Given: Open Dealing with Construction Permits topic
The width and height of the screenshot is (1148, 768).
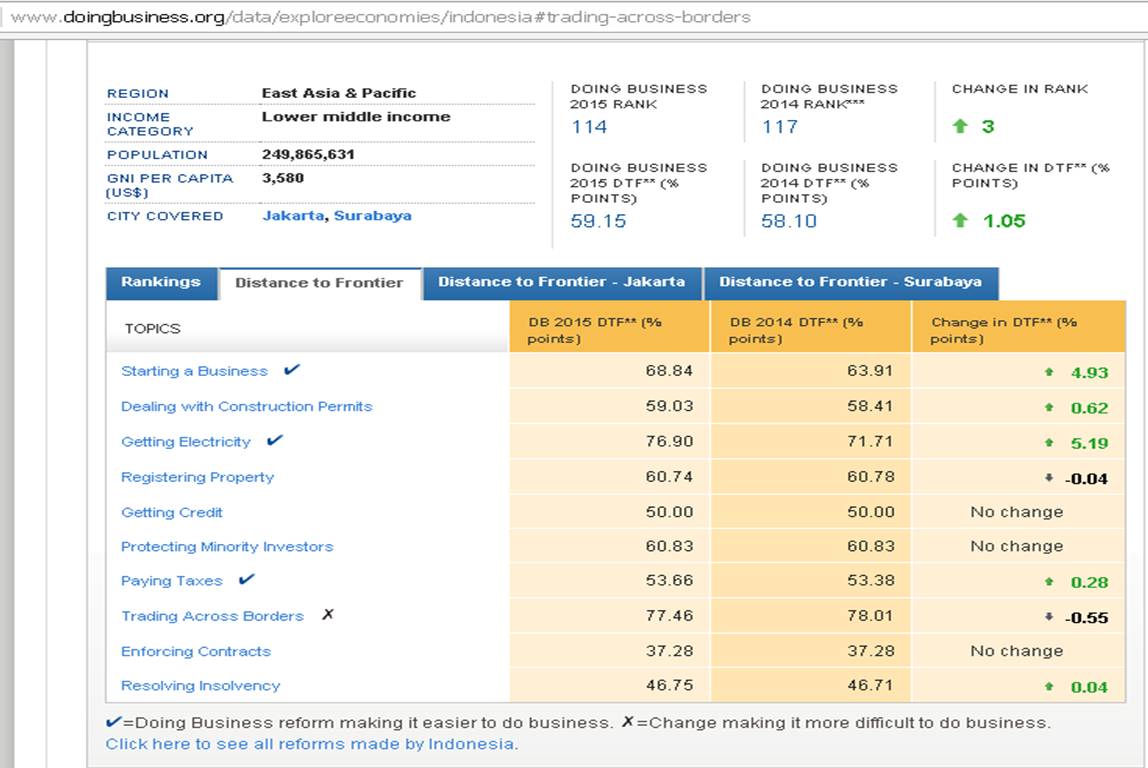Looking at the screenshot, I should (247, 406).
